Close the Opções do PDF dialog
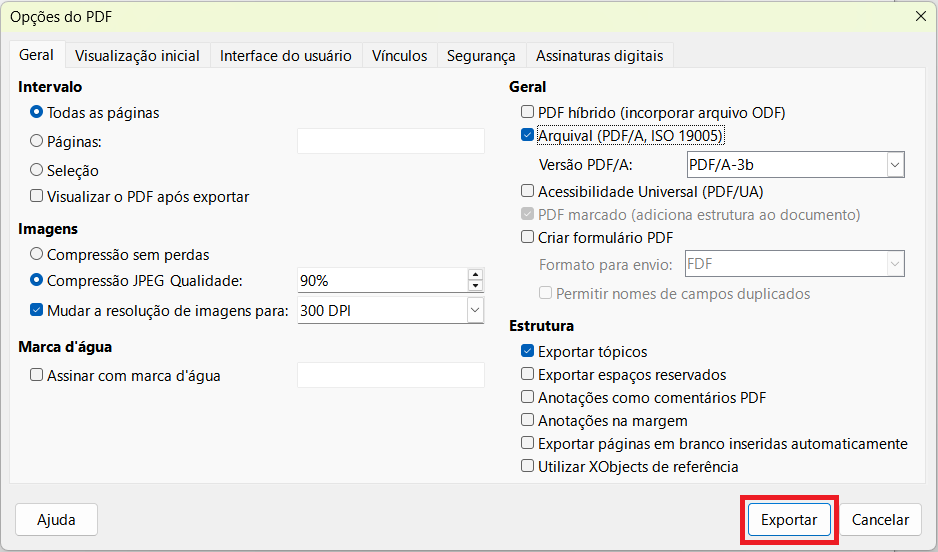Image resolution: width=938 pixels, height=552 pixels. click(x=920, y=15)
